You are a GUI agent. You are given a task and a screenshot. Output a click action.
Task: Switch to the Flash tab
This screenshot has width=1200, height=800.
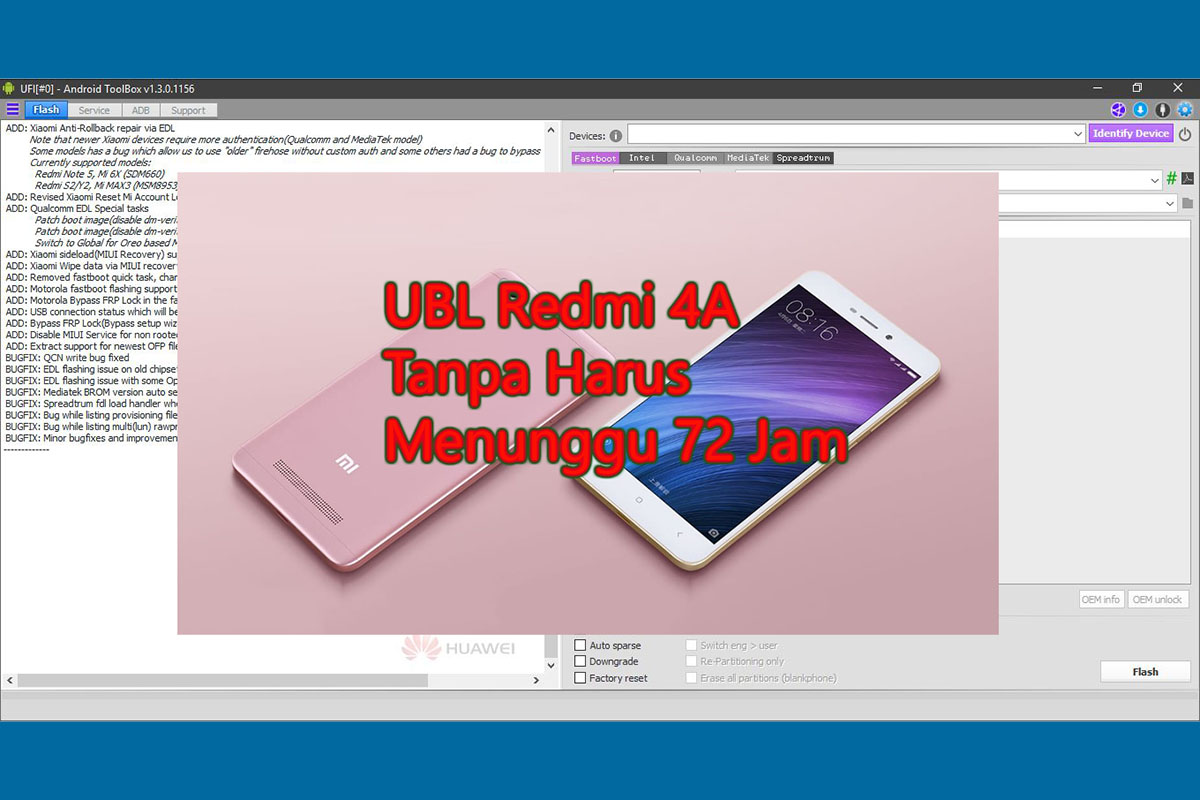point(46,110)
